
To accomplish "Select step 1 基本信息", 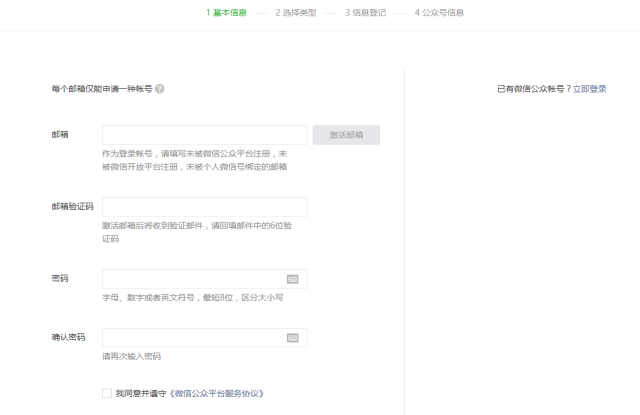I will pos(227,13).
